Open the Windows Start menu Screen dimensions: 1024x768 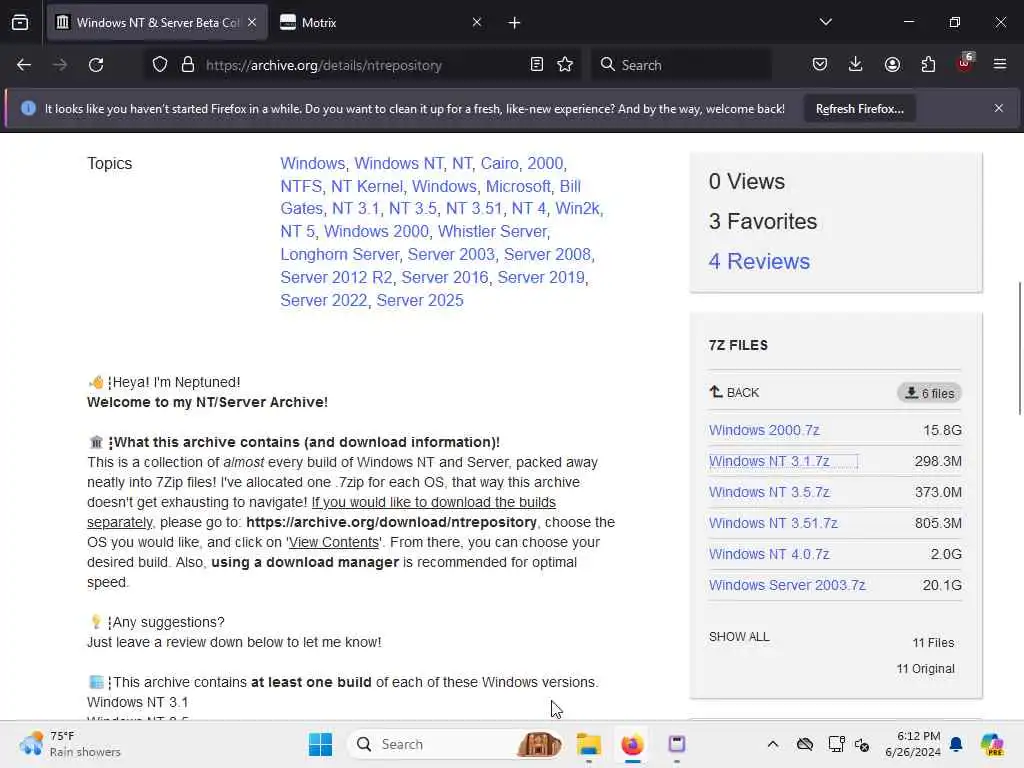pos(320,744)
